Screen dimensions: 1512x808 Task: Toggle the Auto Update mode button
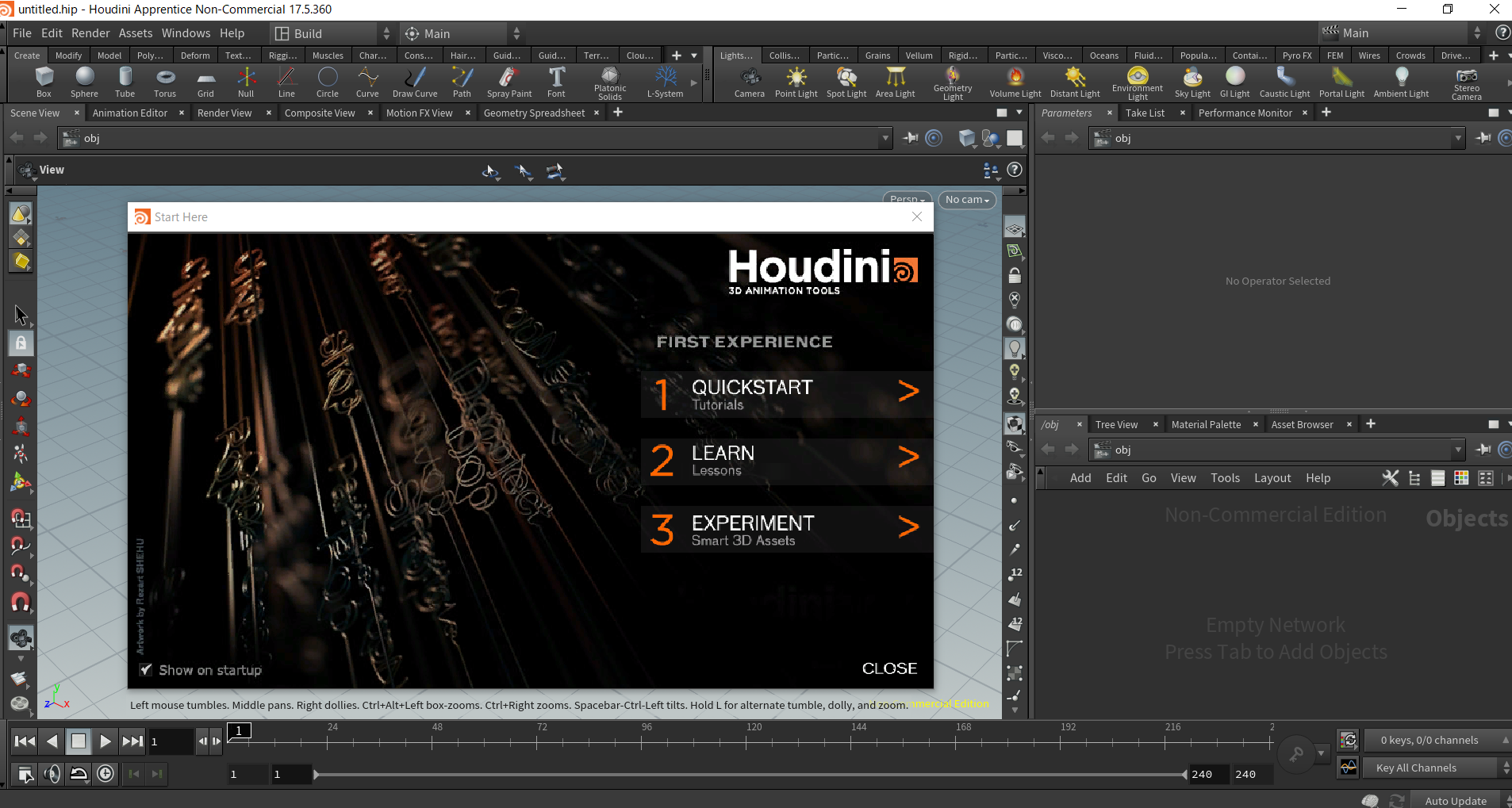[x=1455, y=801]
